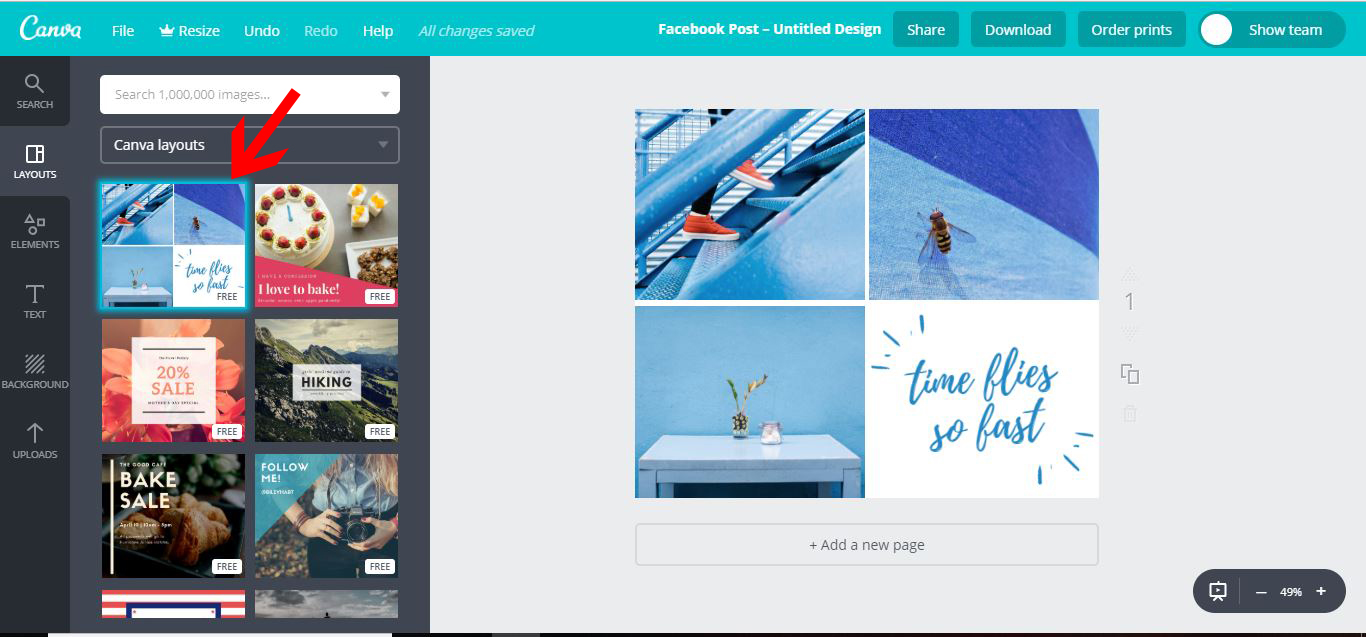Select the 'time flies so fast' layout thumbnail
This screenshot has width=1366, height=637.
point(172,245)
